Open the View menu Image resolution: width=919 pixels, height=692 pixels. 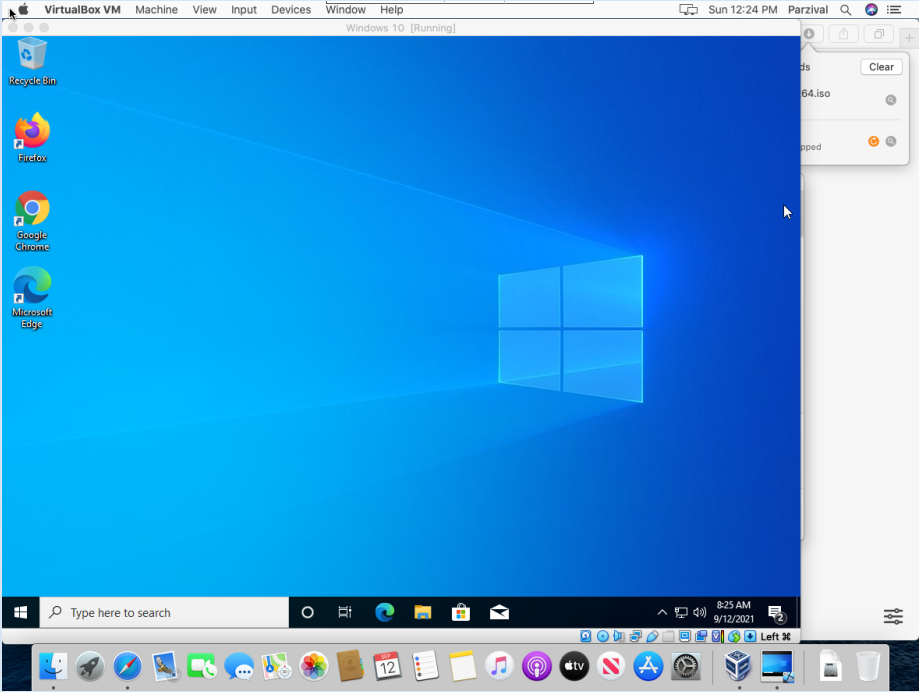point(205,9)
